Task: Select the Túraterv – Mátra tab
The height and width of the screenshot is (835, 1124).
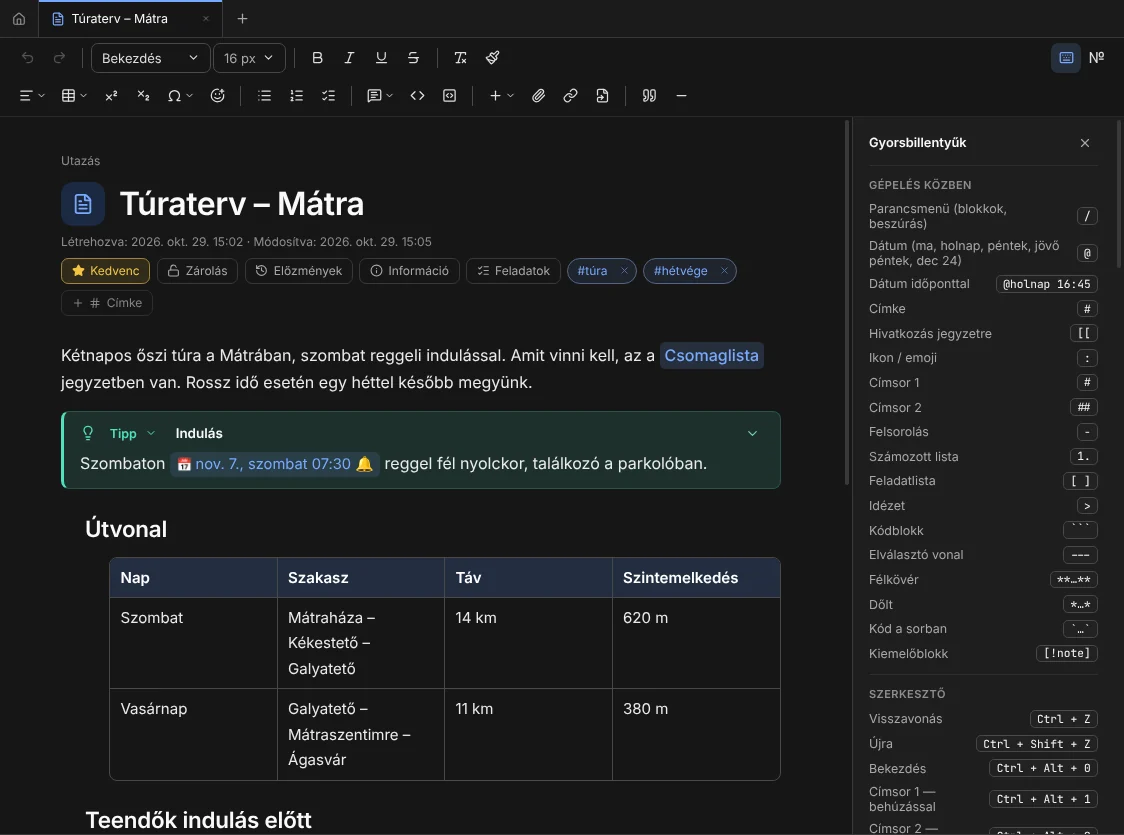Action: (130, 19)
